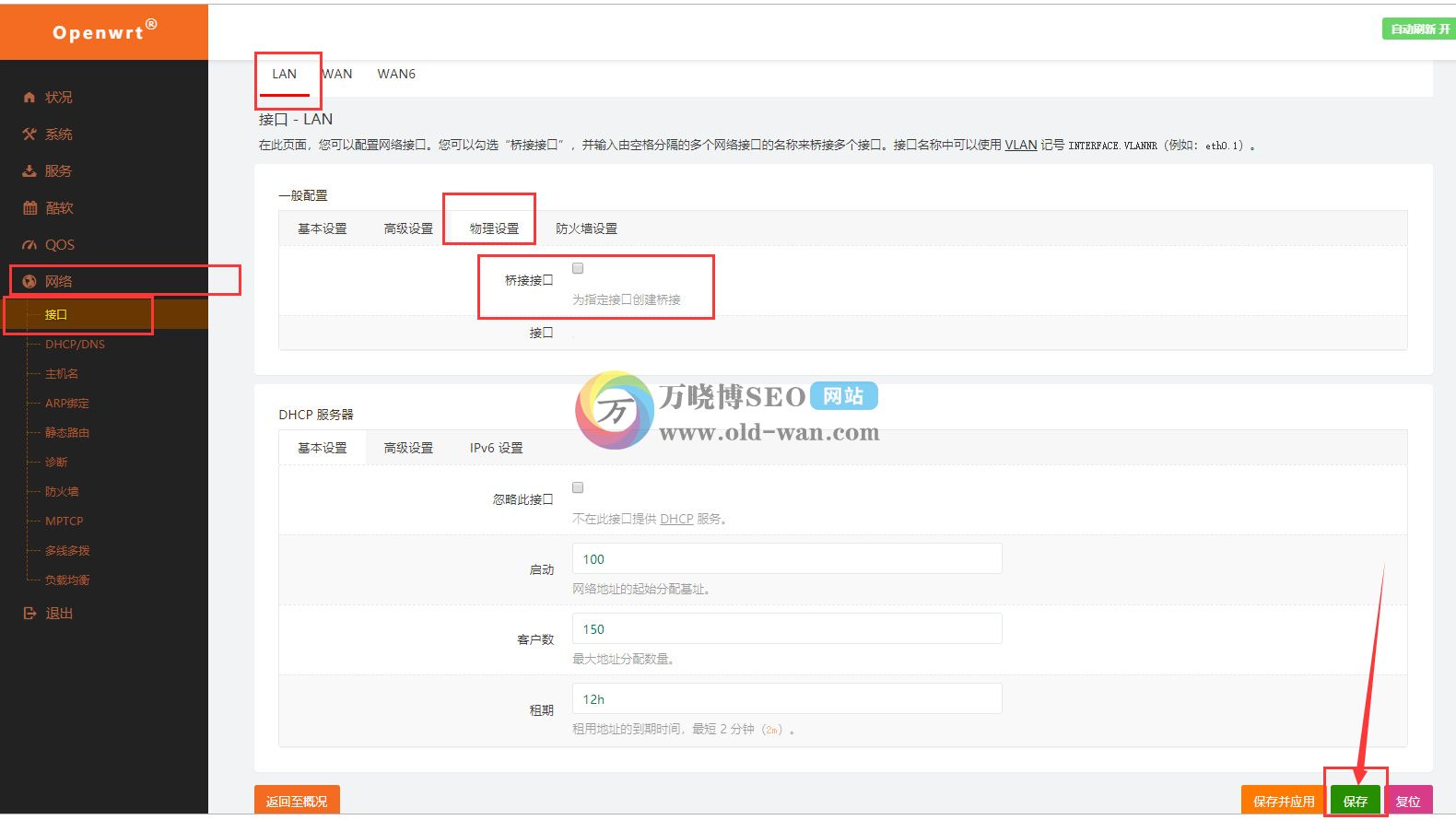Open 基本设置 tab under 一般配置
This screenshot has height=820, width=1456.
click(x=323, y=228)
